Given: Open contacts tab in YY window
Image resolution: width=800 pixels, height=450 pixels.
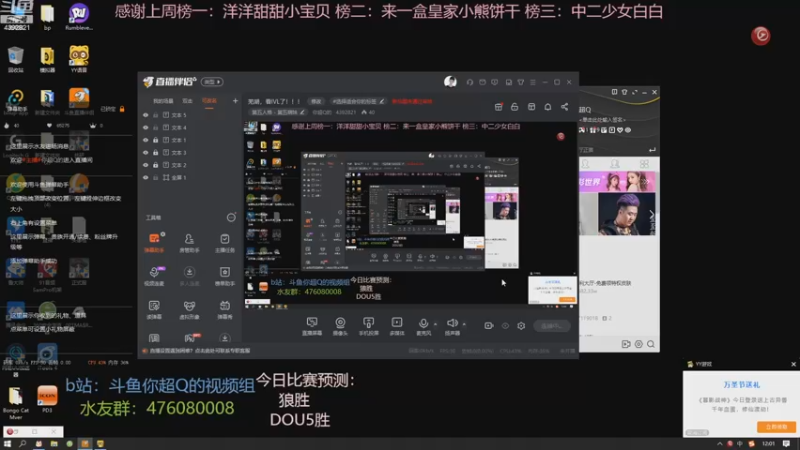Looking at the screenshot, I should point(586,164).
